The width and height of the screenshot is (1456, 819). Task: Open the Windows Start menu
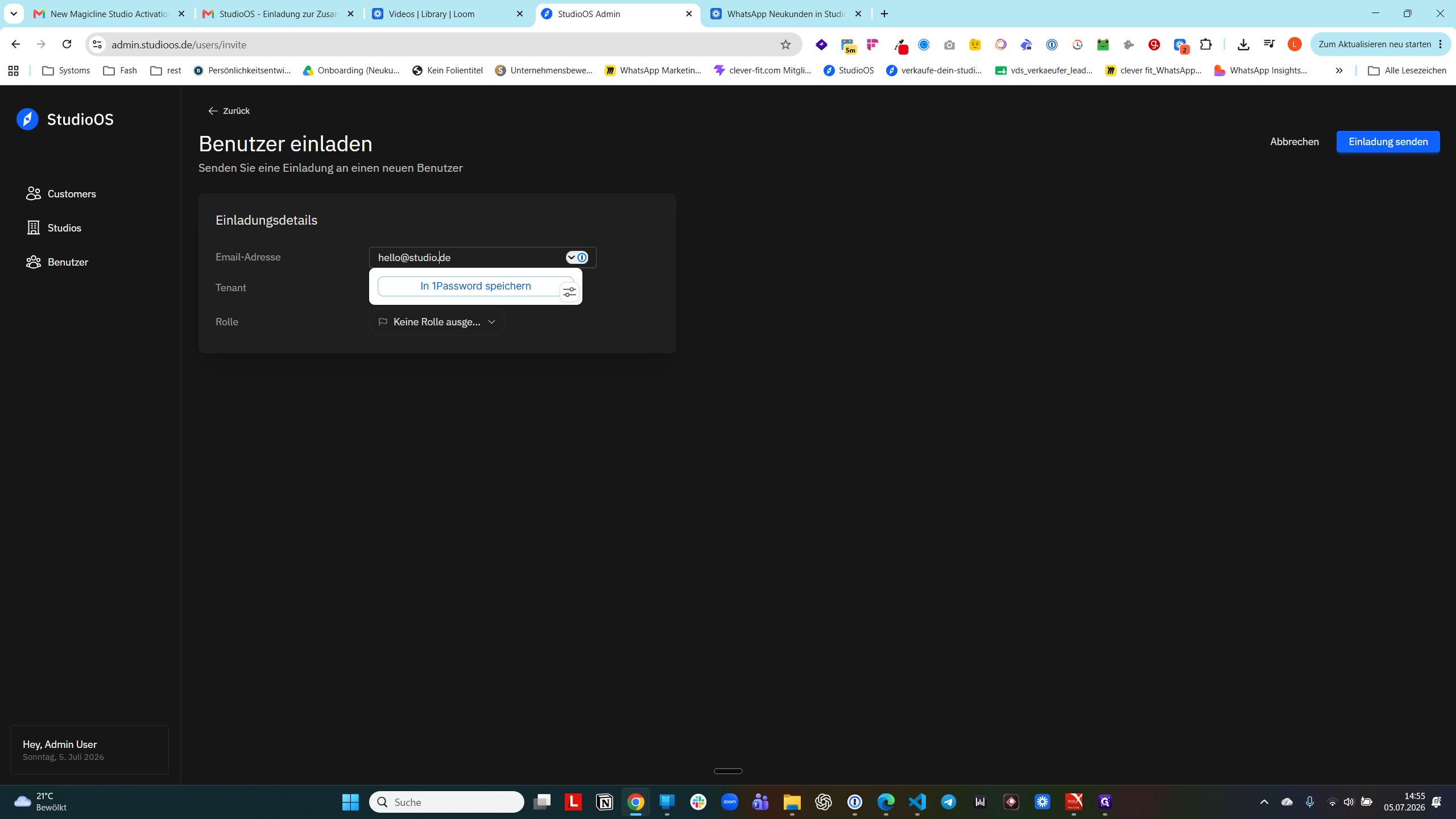[350, 802]
